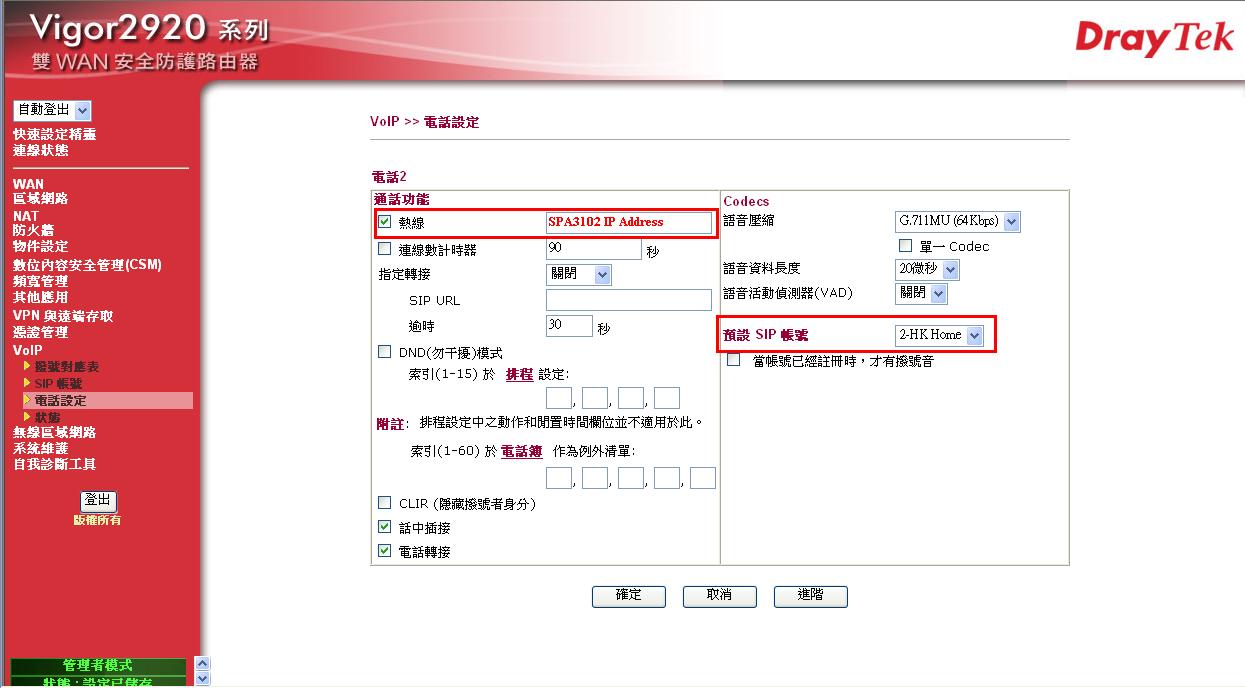Open 快速設定精靈 quick setup wizard

coord(55,134)
